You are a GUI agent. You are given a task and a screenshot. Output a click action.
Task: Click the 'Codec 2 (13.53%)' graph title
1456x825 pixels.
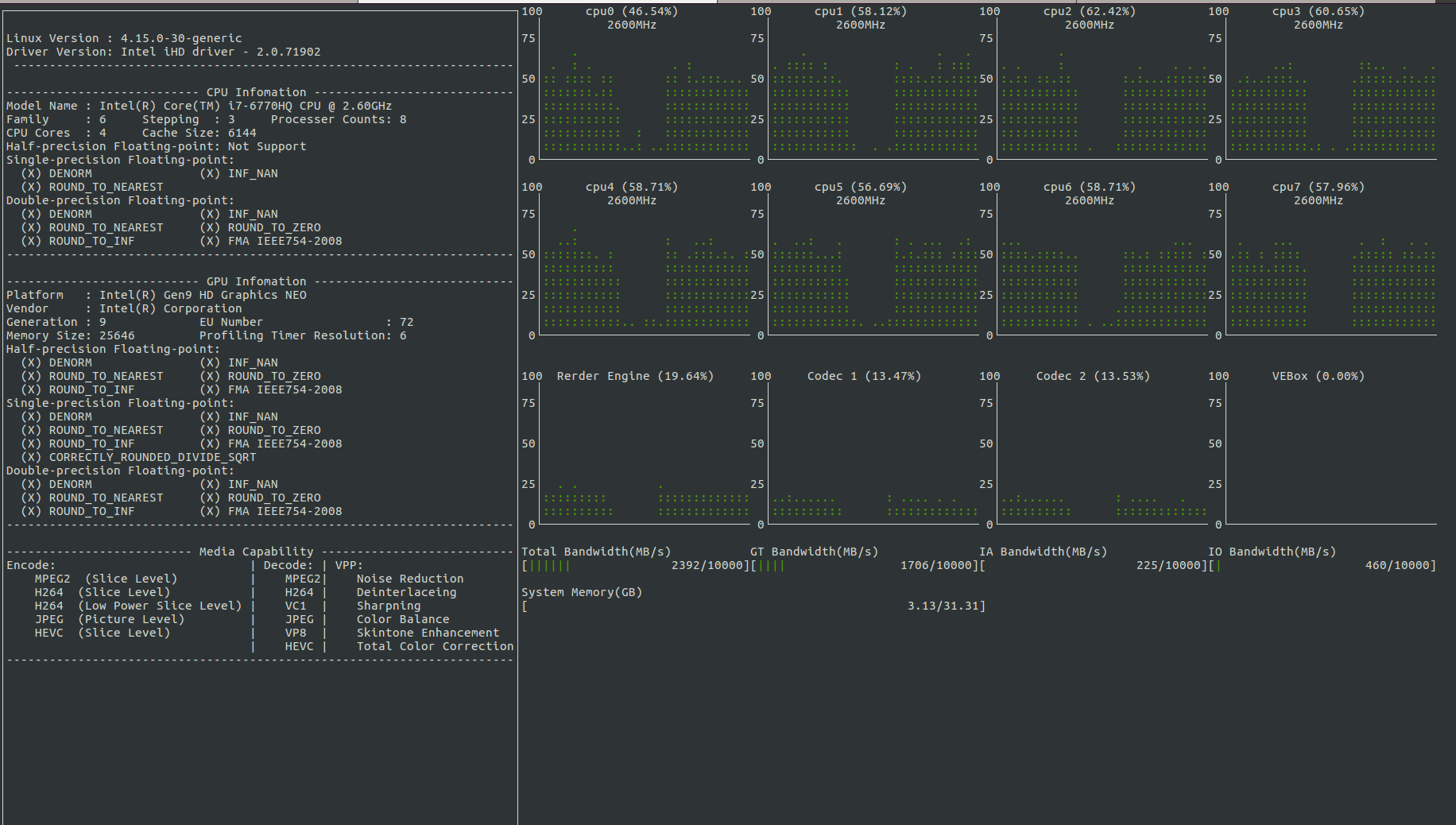click(1093, 376)
